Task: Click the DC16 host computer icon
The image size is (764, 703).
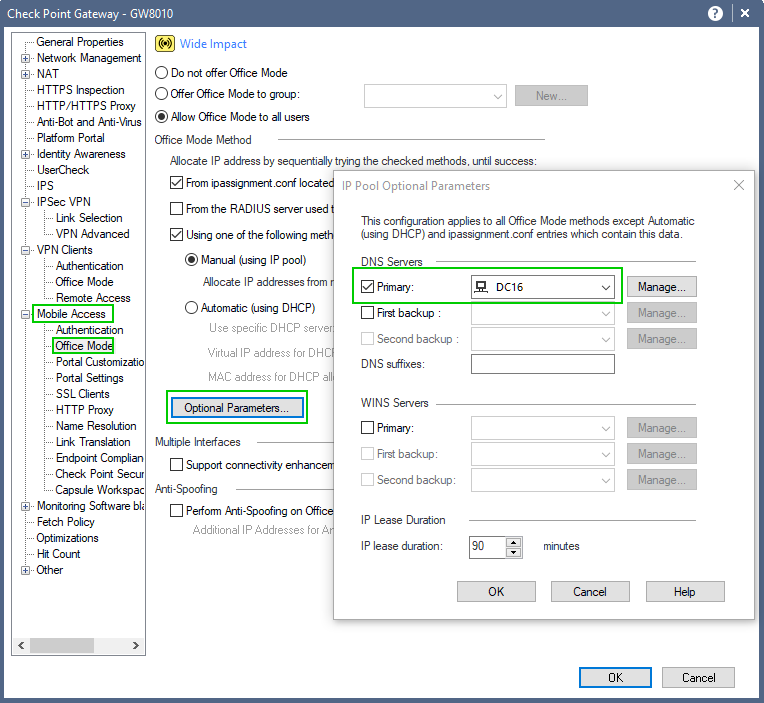Action: coord(481,287)
